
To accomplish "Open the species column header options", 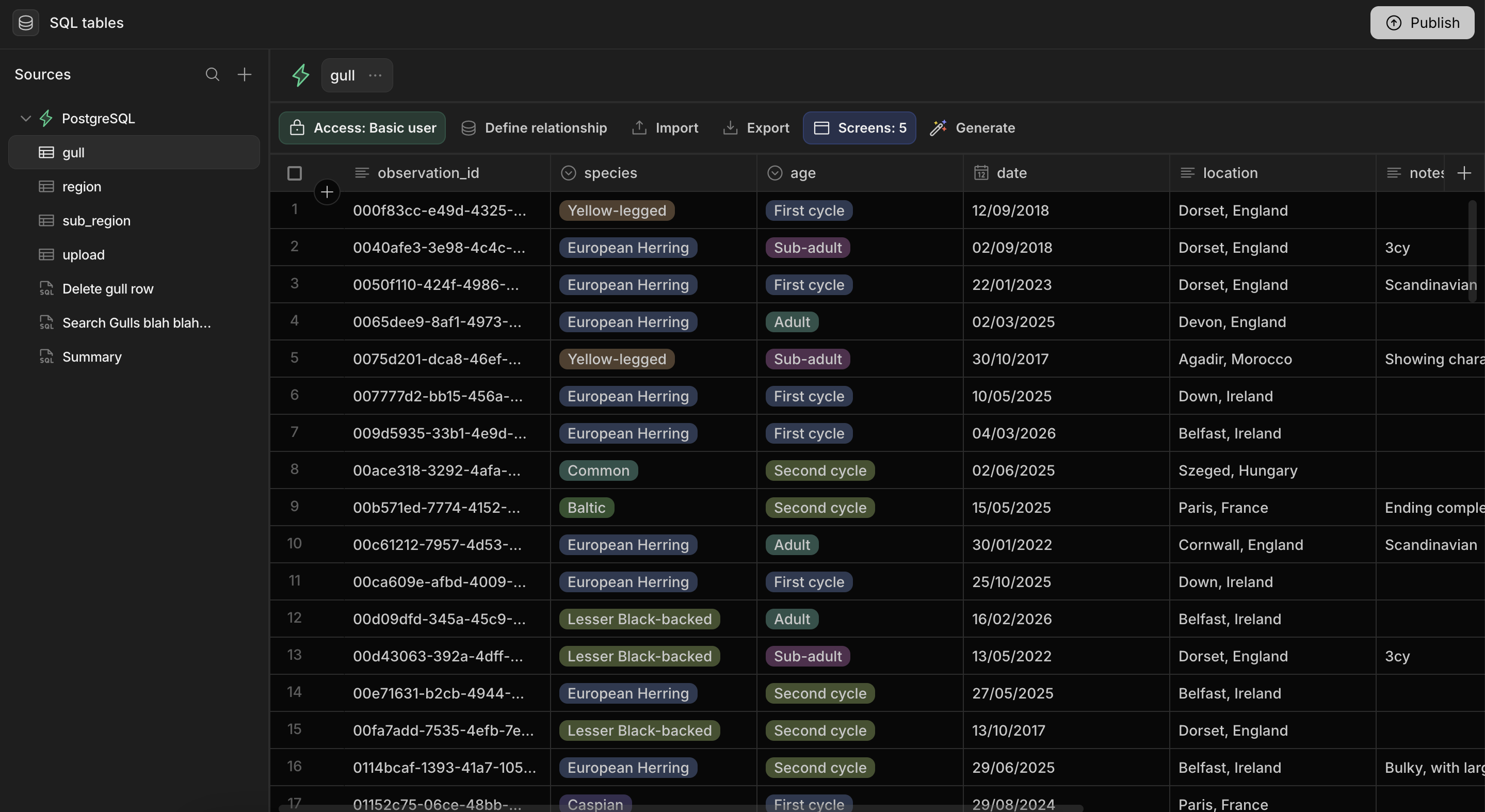I will click(x=653, y=173).
